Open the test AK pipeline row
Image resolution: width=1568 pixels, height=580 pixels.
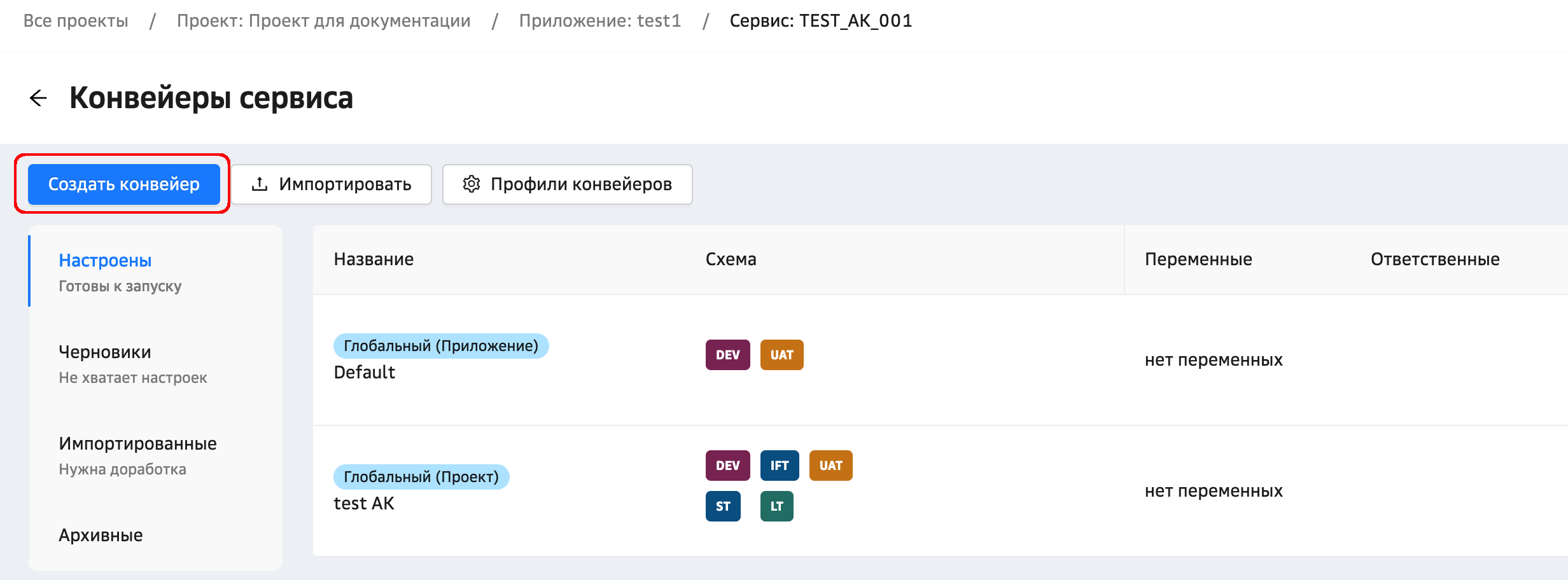click(x=364, y=504)
